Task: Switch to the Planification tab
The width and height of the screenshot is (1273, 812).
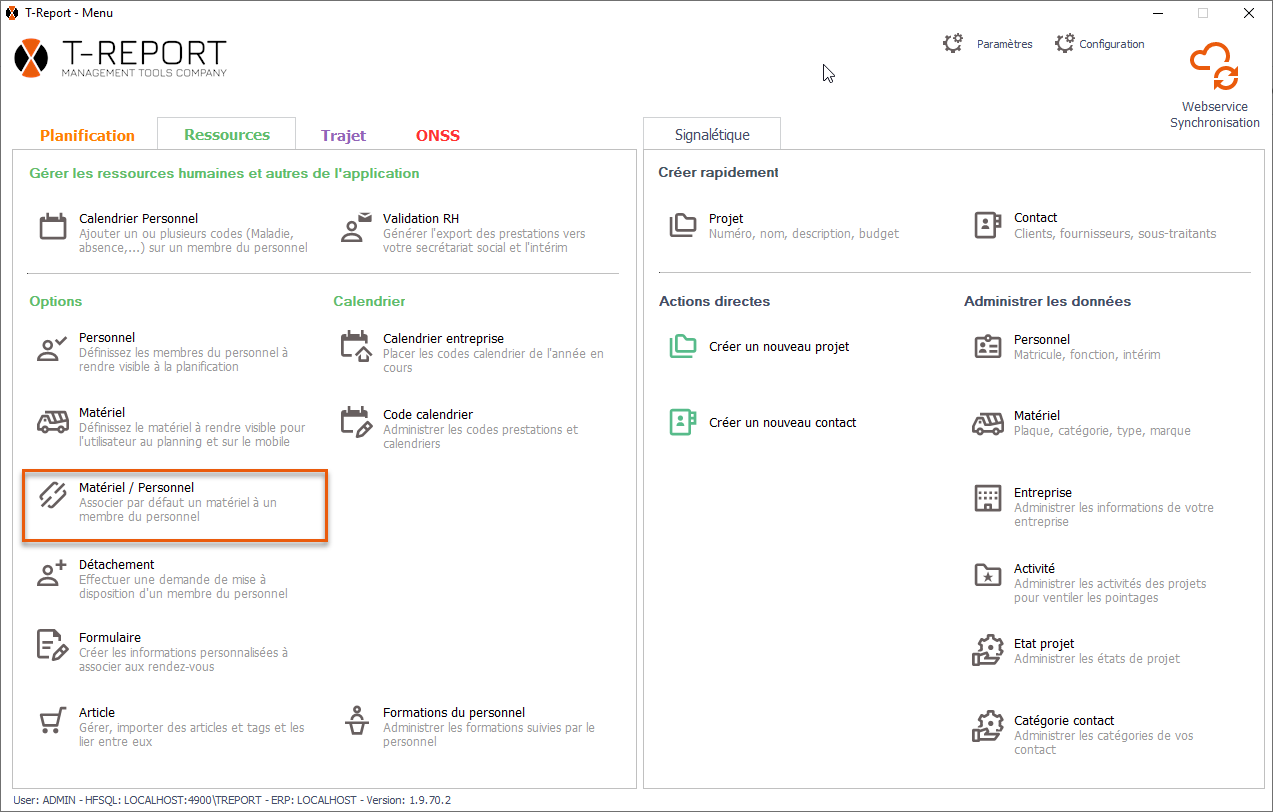Action: pos(87,135)
